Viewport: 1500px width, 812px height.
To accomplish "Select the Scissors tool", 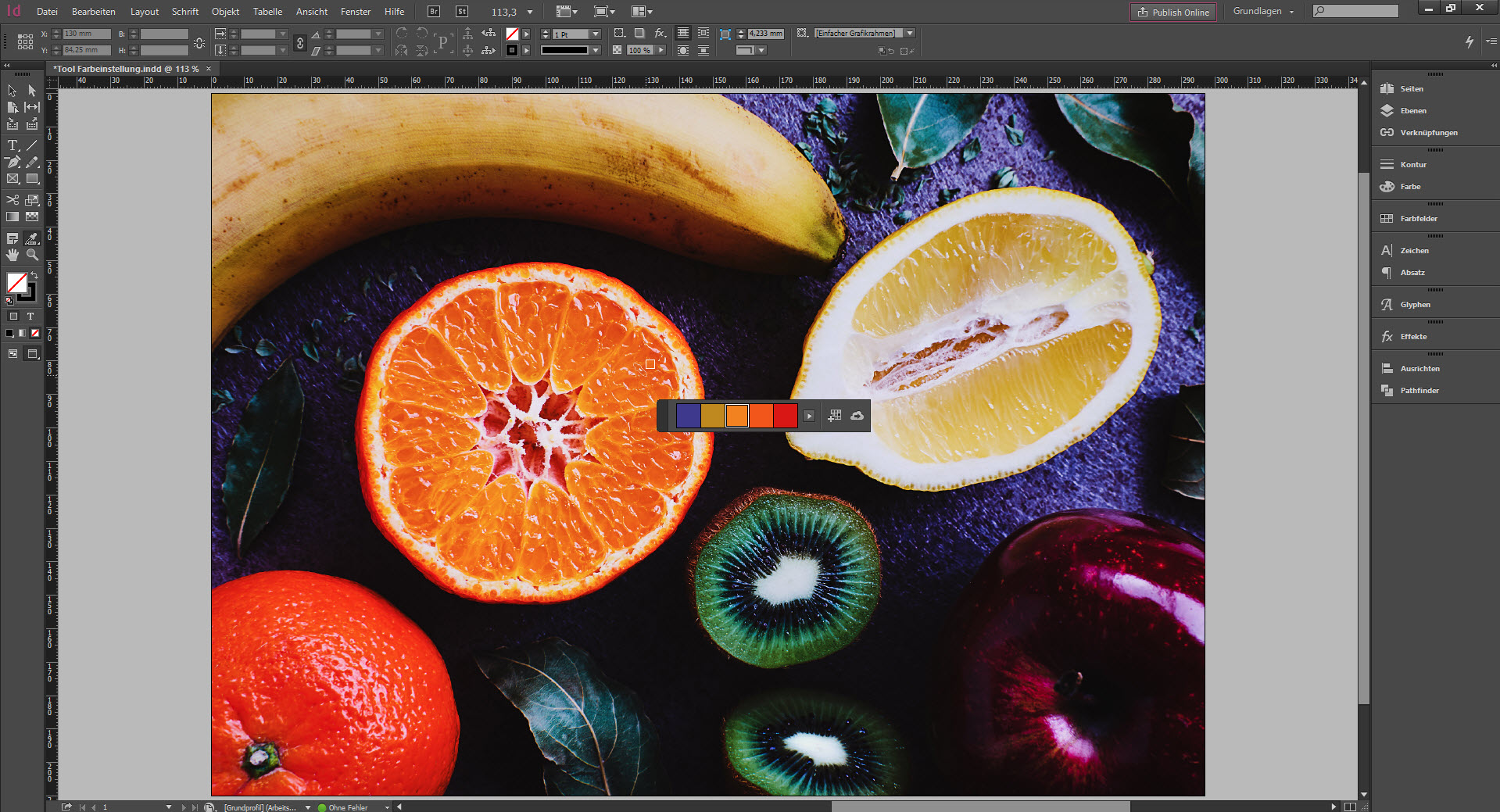I will click(13, 200).
